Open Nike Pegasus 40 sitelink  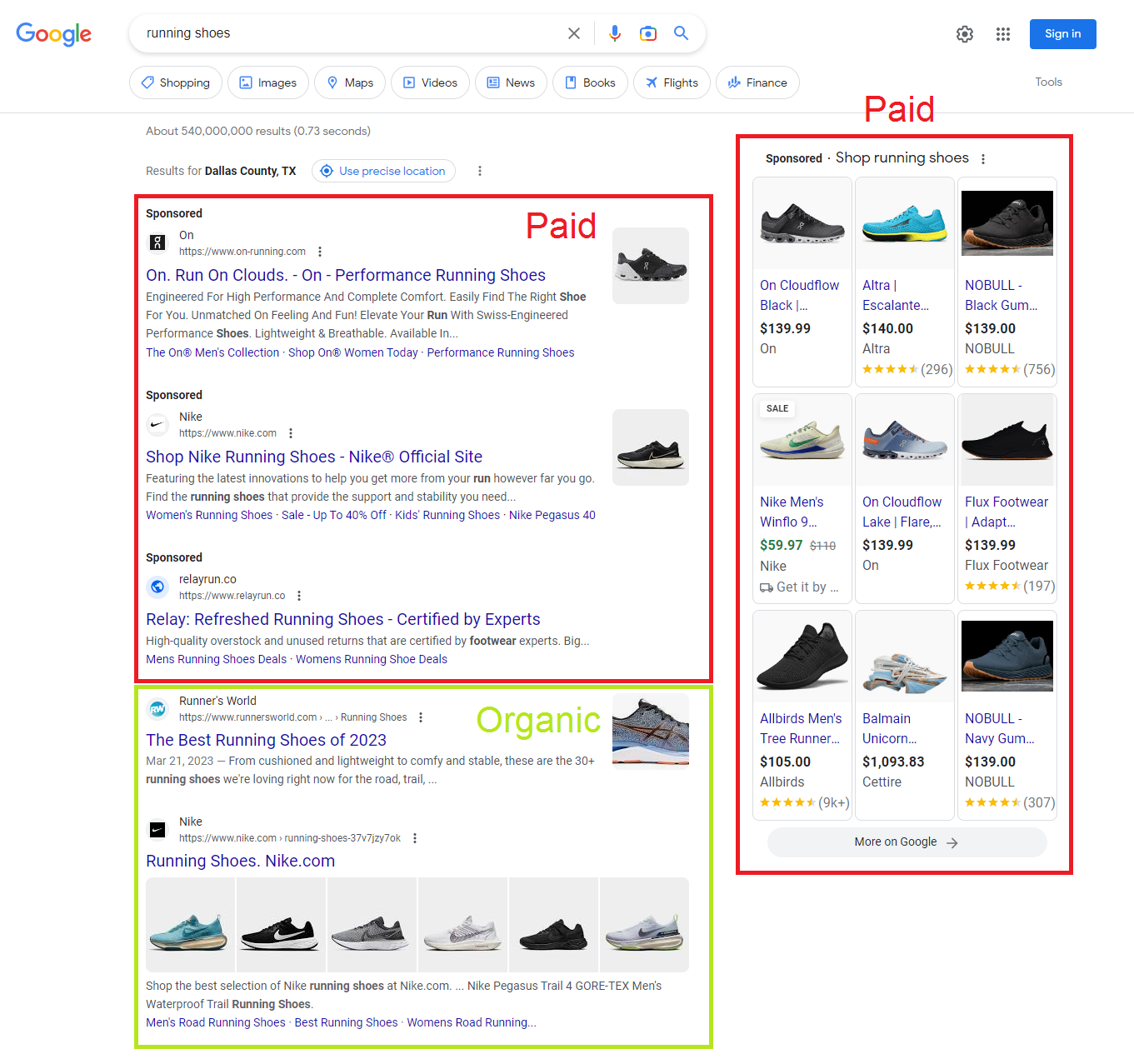point(552,515)
